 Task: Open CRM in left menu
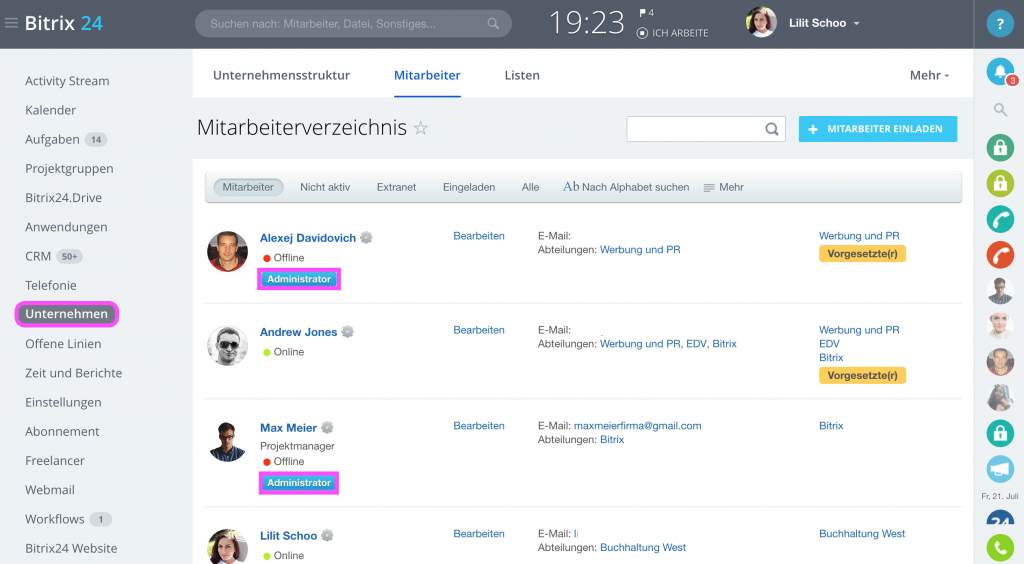[38, 257]
